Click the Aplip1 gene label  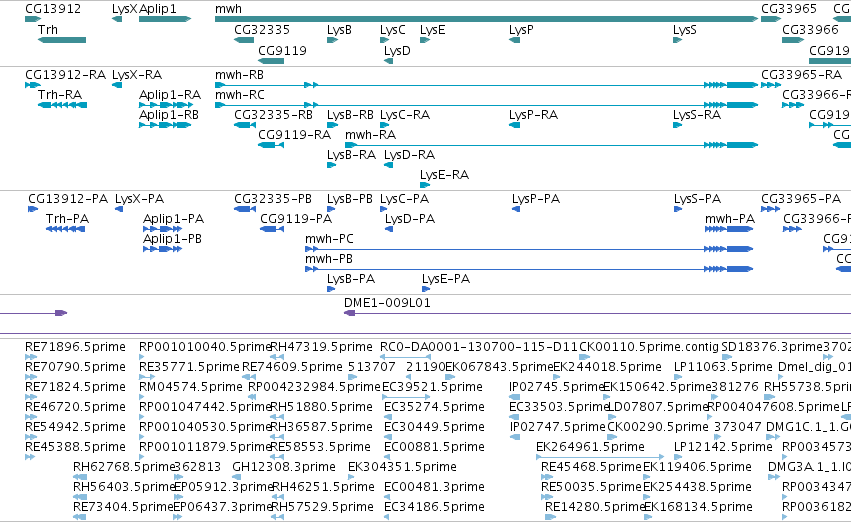[157, 9]
